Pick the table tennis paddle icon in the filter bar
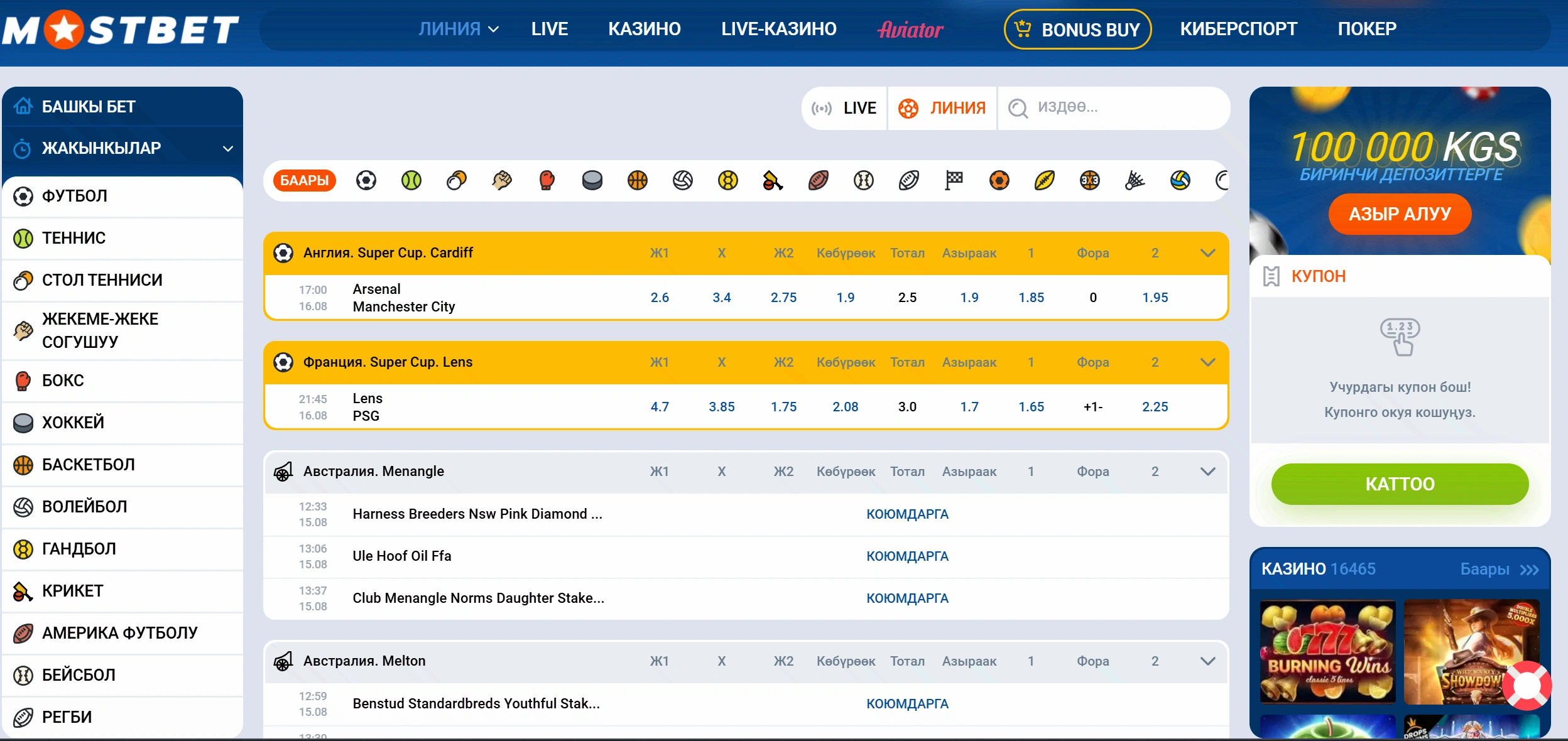Image resolution: width=1568 pixels, height=741 pixels. coord(457,181)
